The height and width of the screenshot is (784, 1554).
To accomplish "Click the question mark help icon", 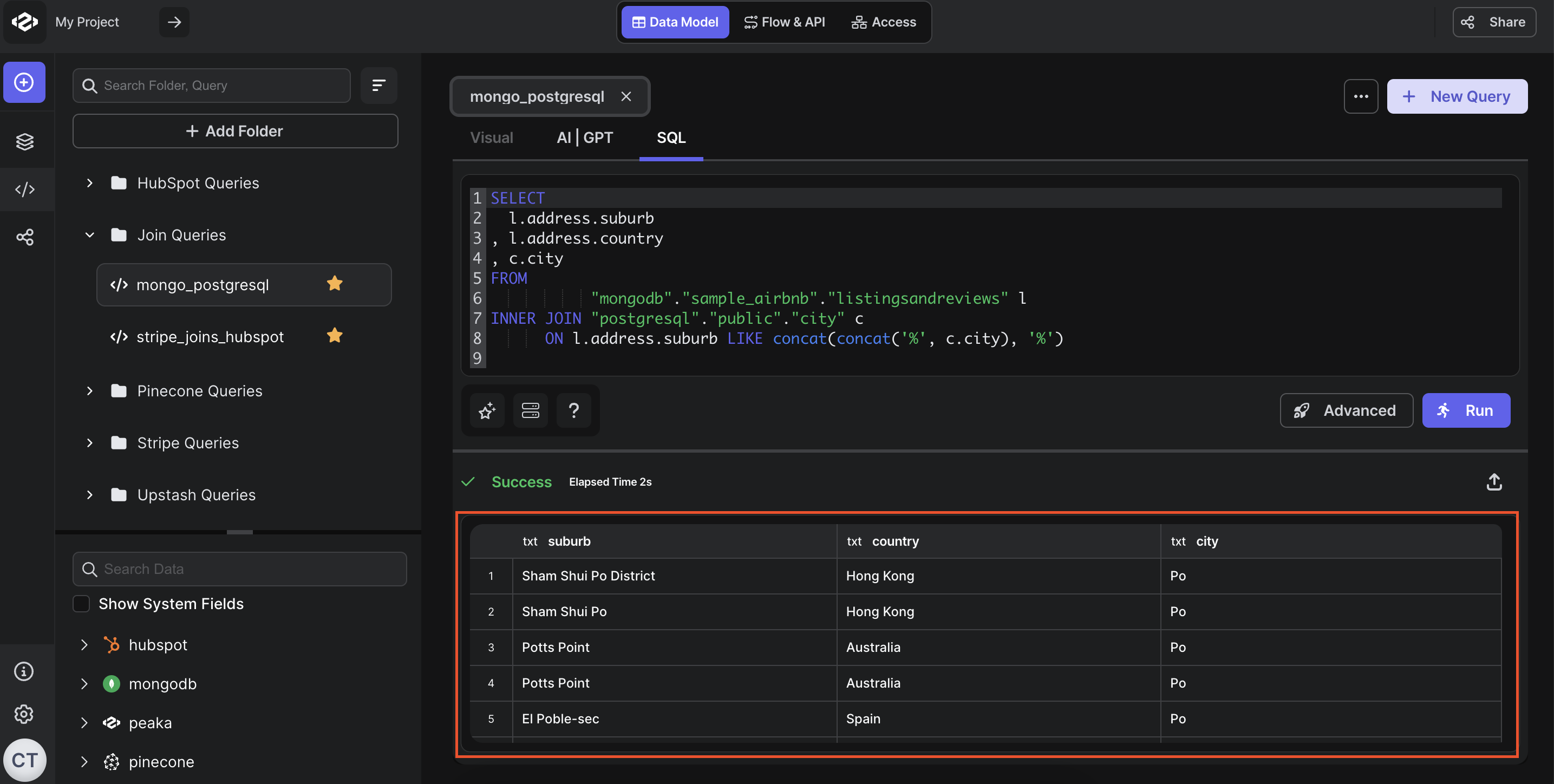I will (574, 411).
